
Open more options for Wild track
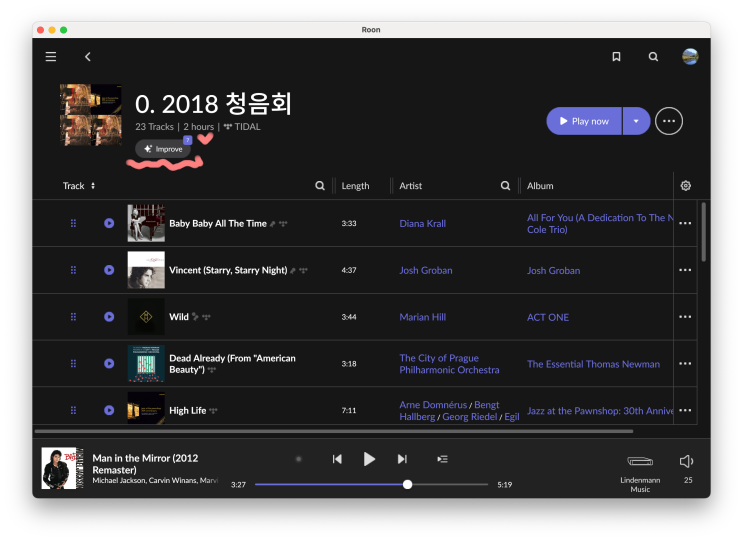tap(685, 316)
